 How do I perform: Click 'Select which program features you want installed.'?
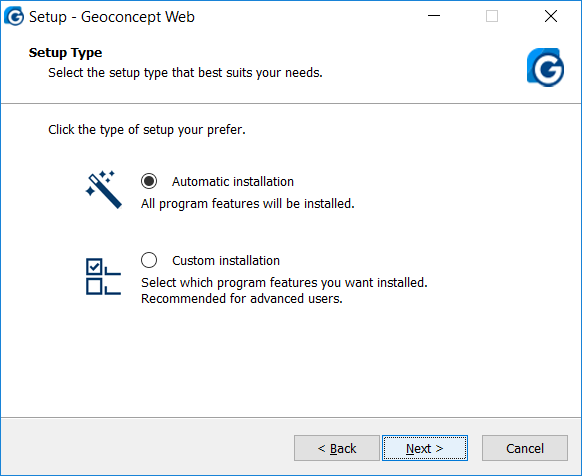click(x=284, y=283)
